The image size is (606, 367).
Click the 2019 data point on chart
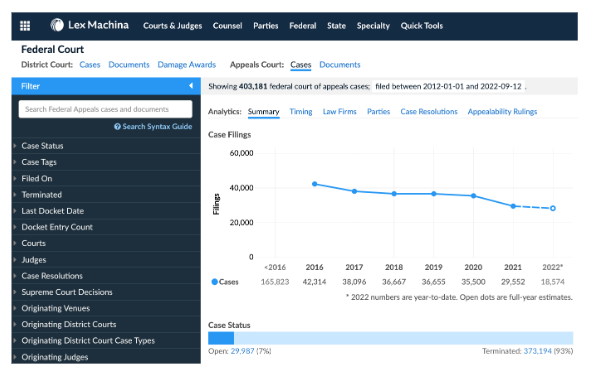tap(434, 194)
